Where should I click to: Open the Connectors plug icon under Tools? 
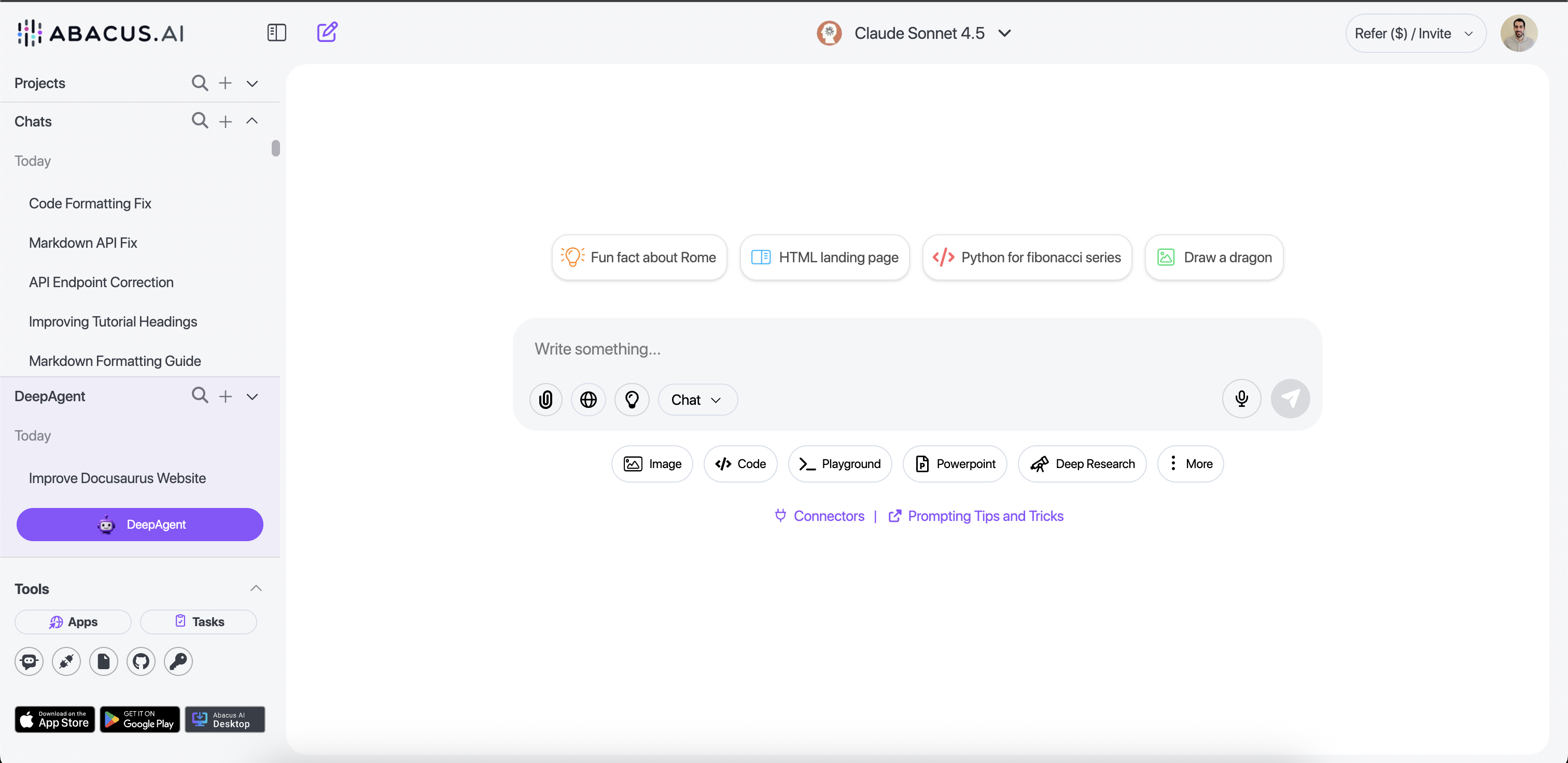[x=66, y=661]
